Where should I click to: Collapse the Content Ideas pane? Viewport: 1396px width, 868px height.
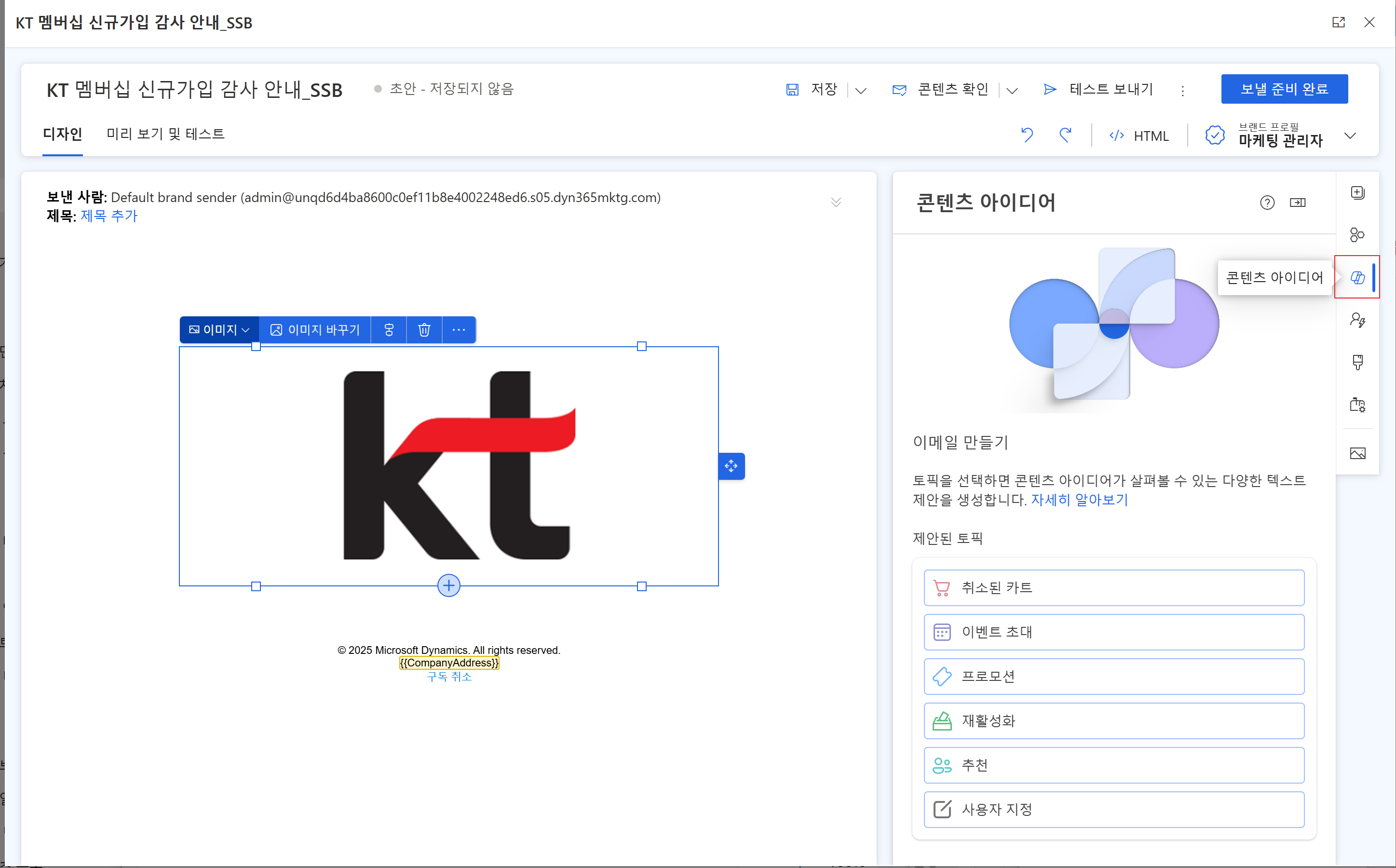[x=1298, y=203]
